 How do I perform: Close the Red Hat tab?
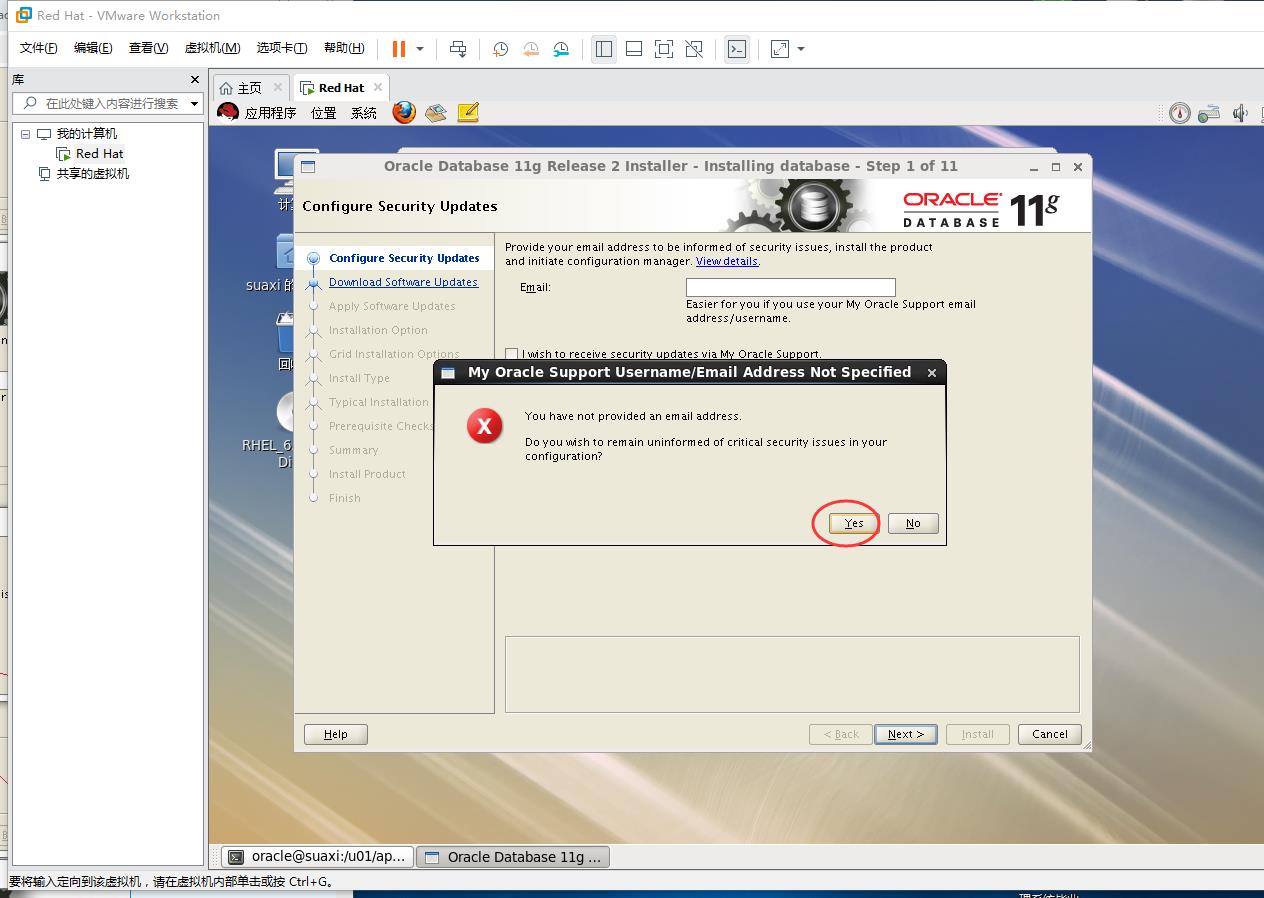pos(378,87)
